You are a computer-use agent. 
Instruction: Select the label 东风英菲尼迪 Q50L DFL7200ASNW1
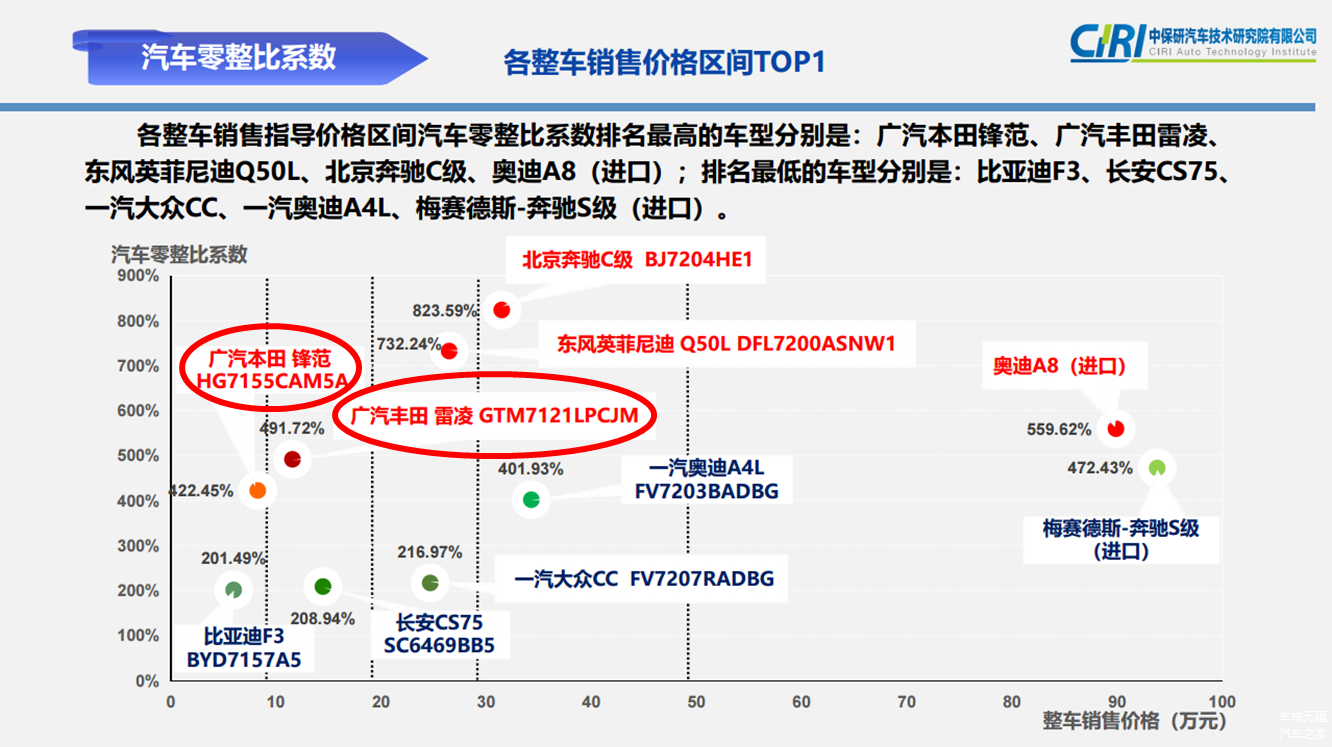point(726,344)
